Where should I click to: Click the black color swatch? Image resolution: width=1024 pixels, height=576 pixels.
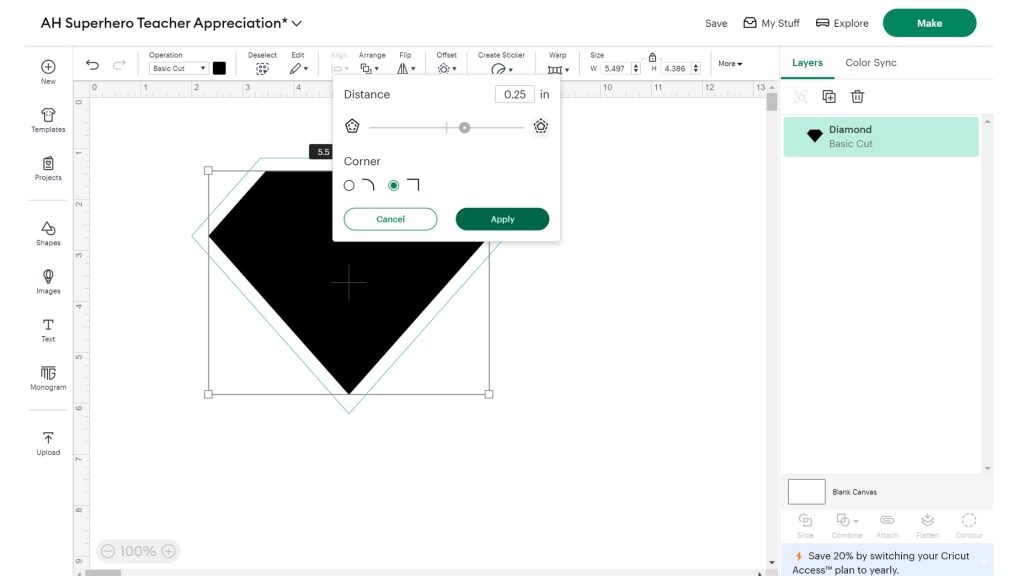pos(219,68)
